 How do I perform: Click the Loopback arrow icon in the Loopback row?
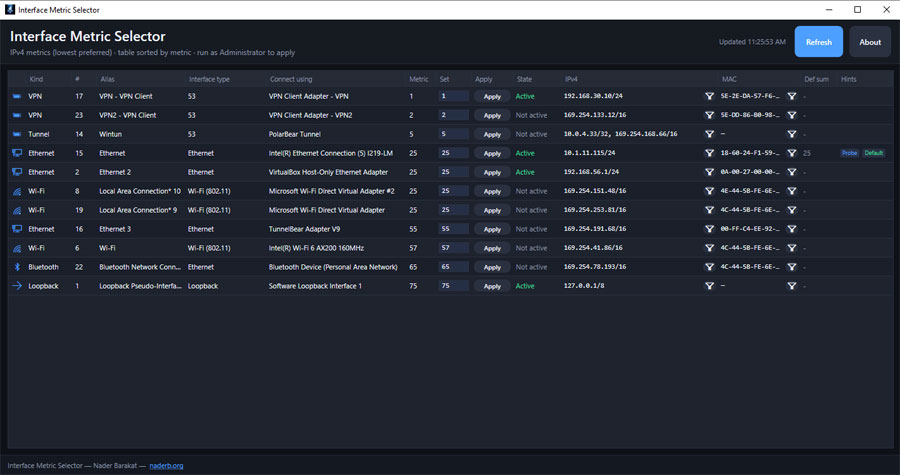click(17, 286)
